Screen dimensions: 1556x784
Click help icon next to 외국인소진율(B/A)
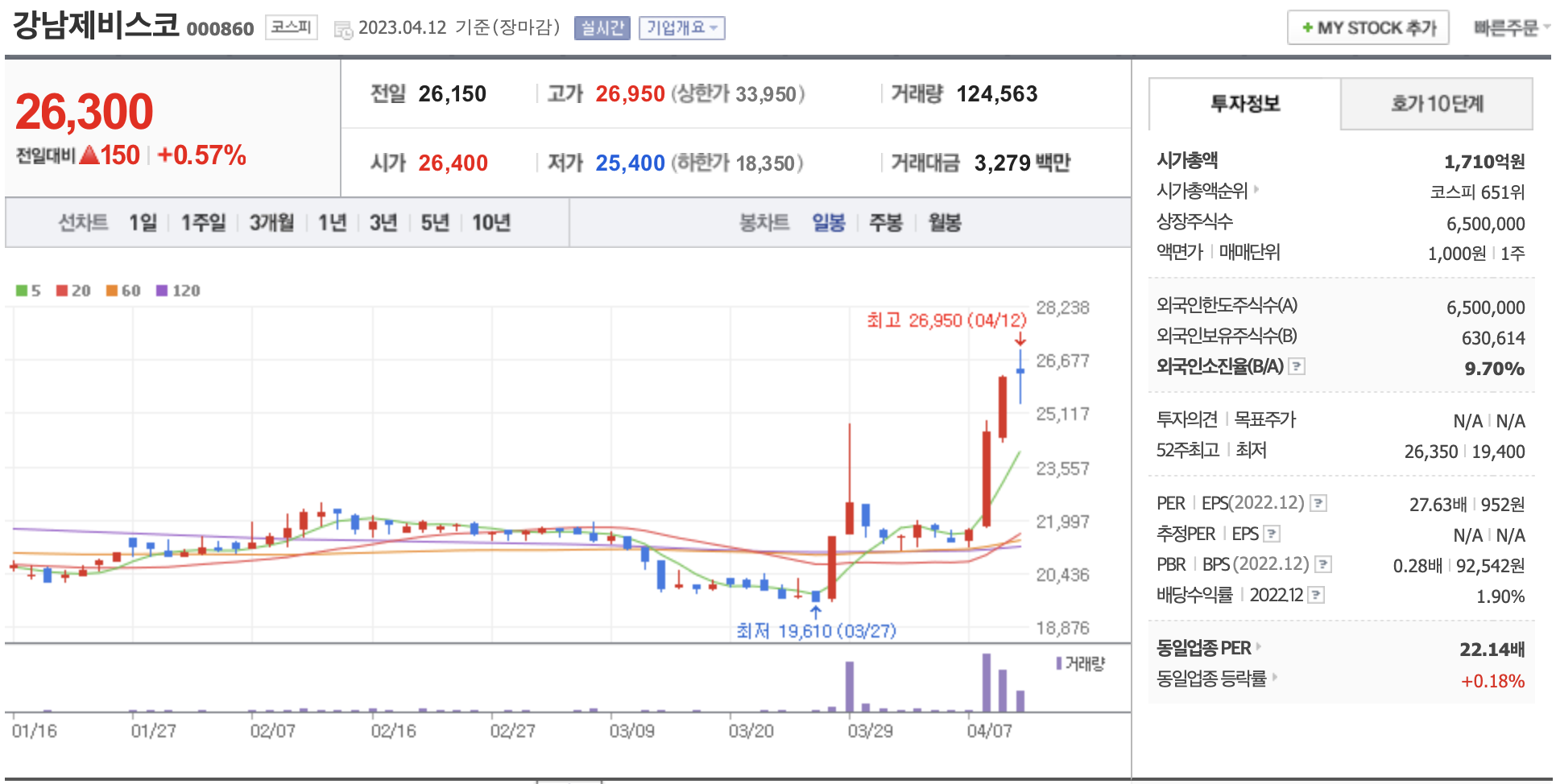tap(1296, 367)
